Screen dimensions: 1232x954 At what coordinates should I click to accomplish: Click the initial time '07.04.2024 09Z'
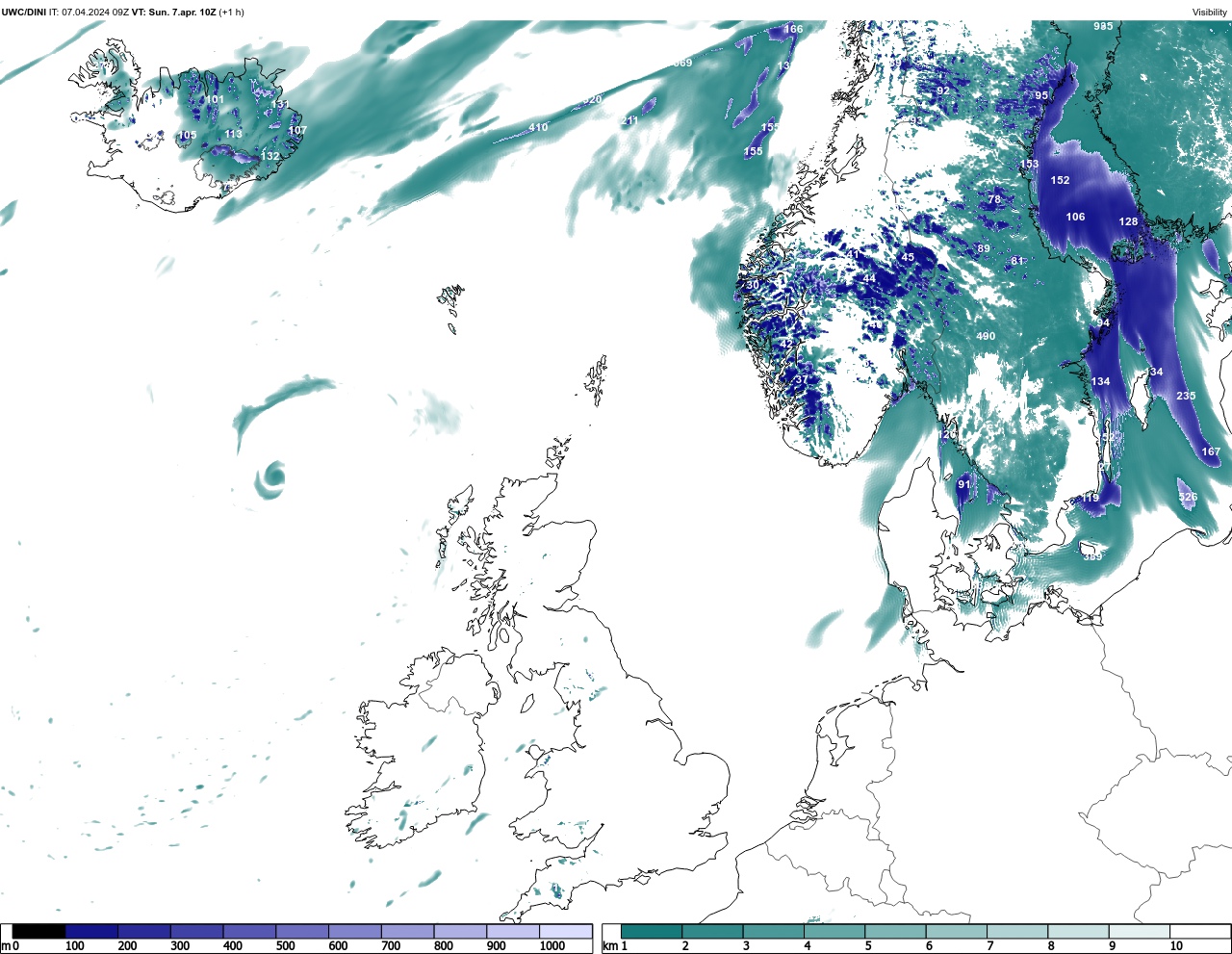pos(95,13)
